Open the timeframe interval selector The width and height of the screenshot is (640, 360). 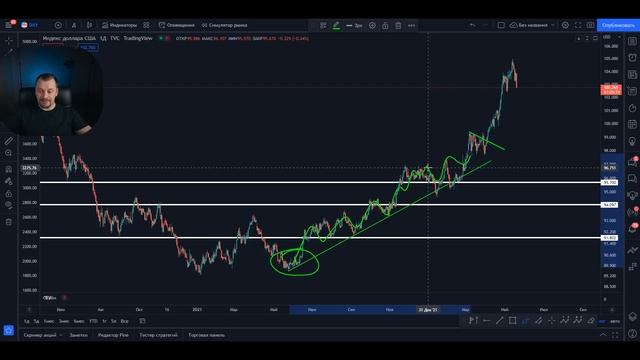pos(74,25)
